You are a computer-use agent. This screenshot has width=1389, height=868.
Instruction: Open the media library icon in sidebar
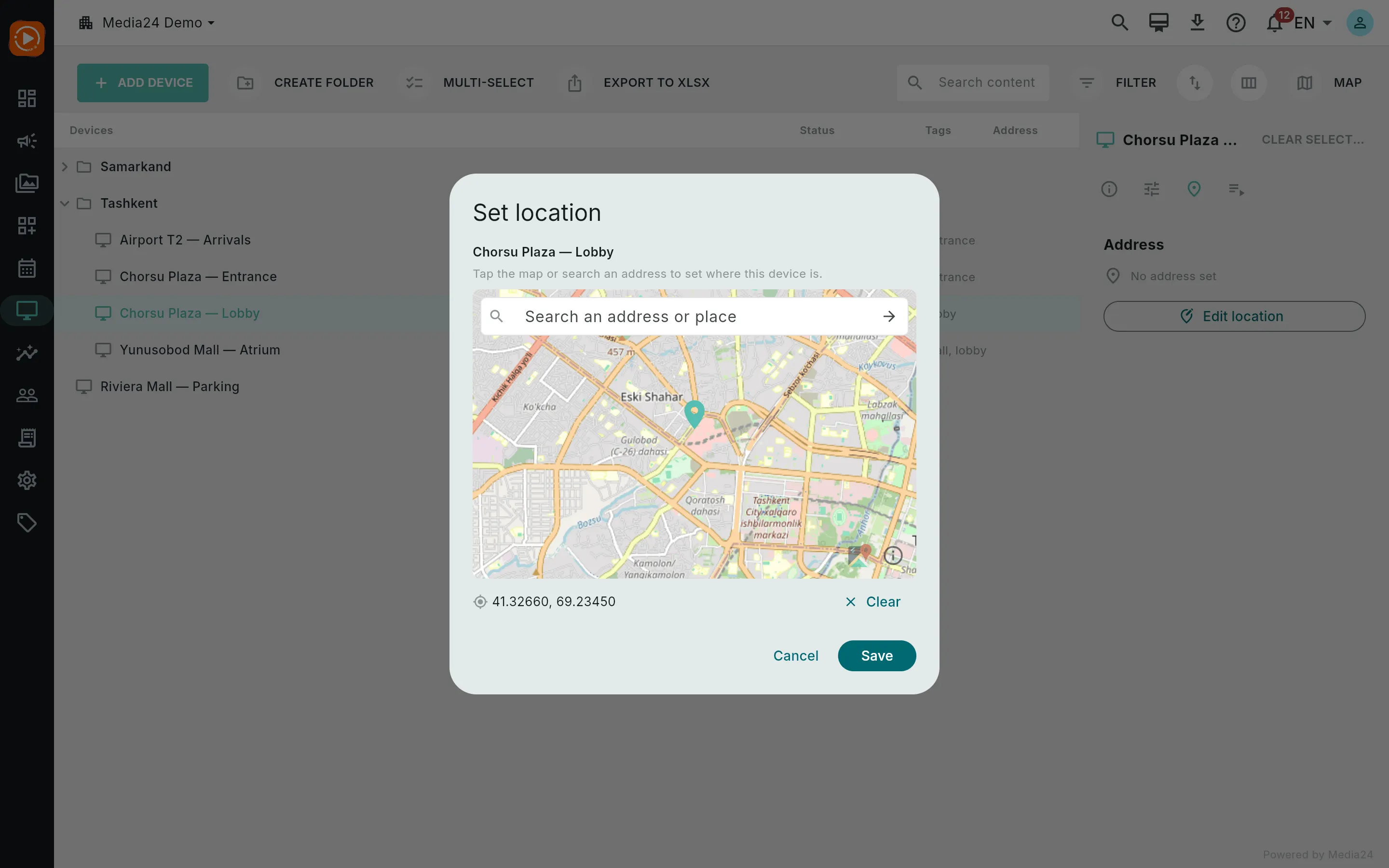(27, 183)
